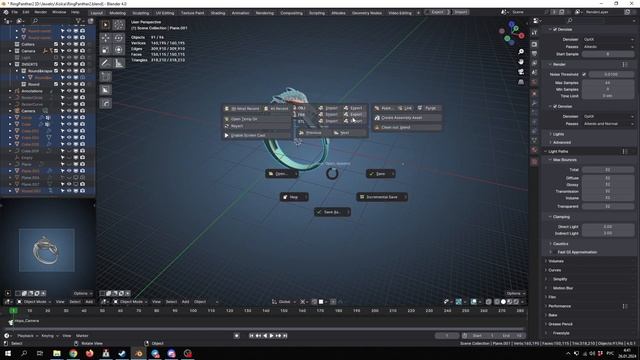The image size is (640, 360).
Task: Expand the Lights panel
Action: tap(558, 134)
